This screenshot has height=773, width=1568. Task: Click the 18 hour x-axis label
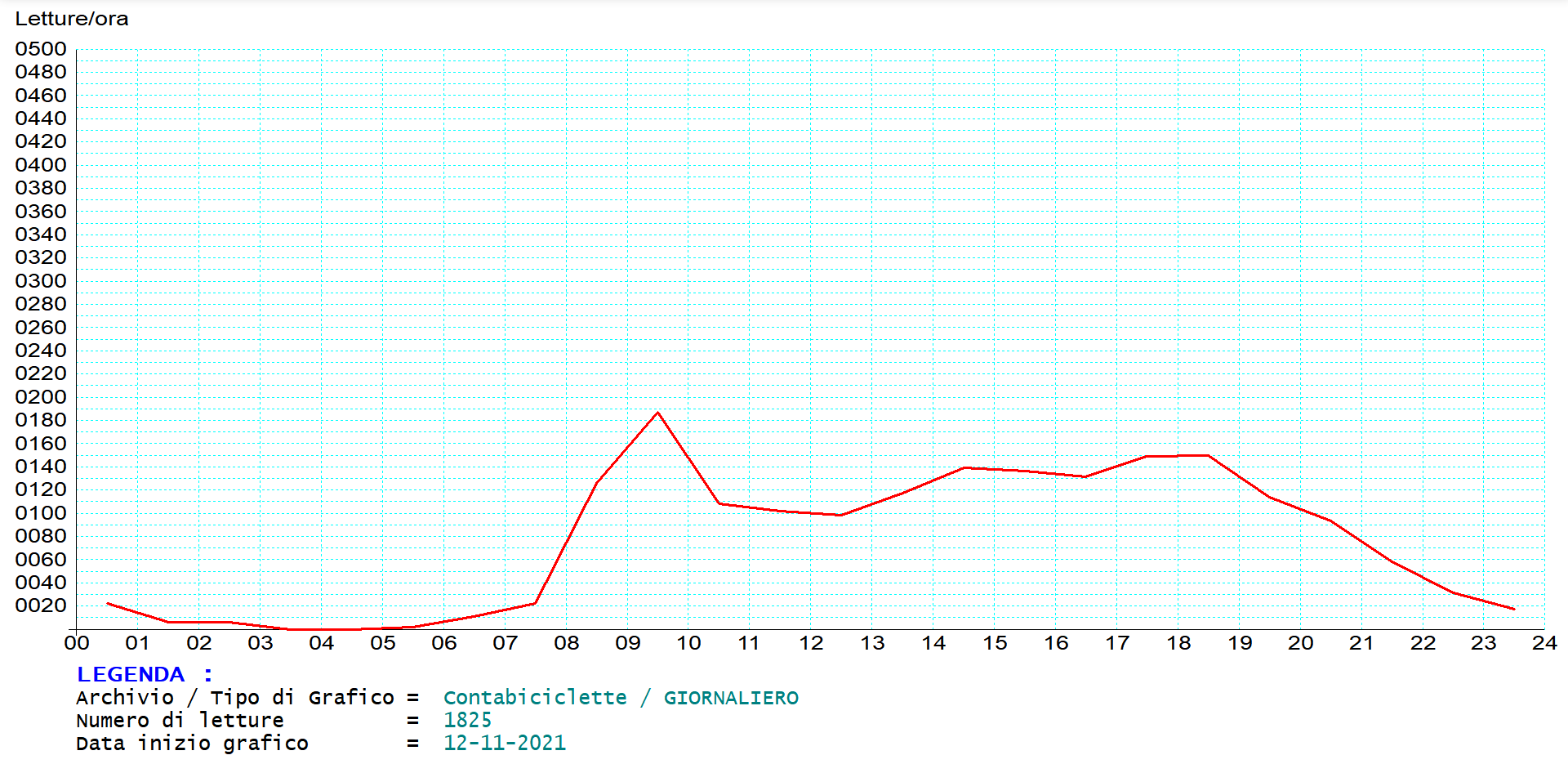(x=1178, y=643)
